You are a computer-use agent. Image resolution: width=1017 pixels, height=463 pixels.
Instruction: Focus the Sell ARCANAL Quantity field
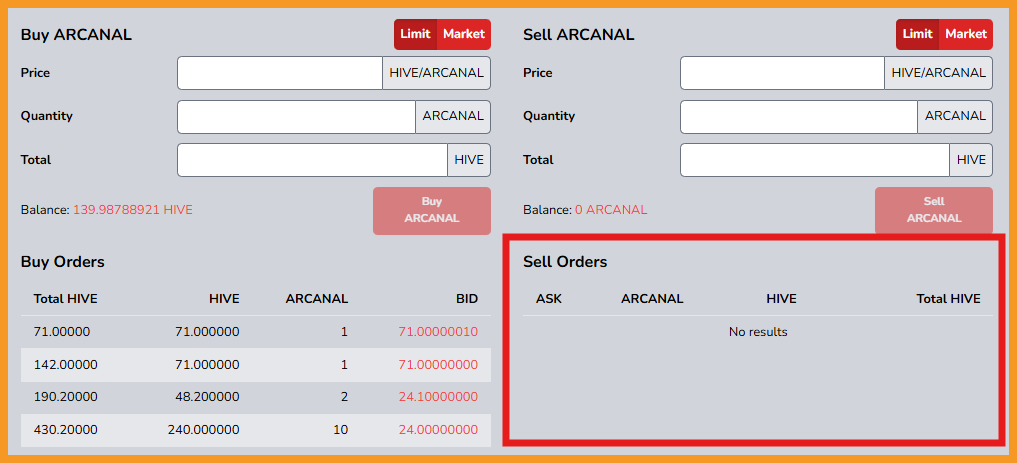[x=798, y=117]
